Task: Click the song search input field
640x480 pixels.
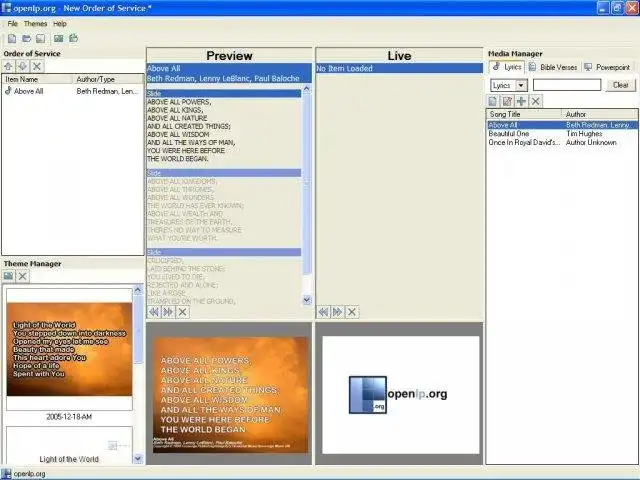Action: (x=567, y=85)
